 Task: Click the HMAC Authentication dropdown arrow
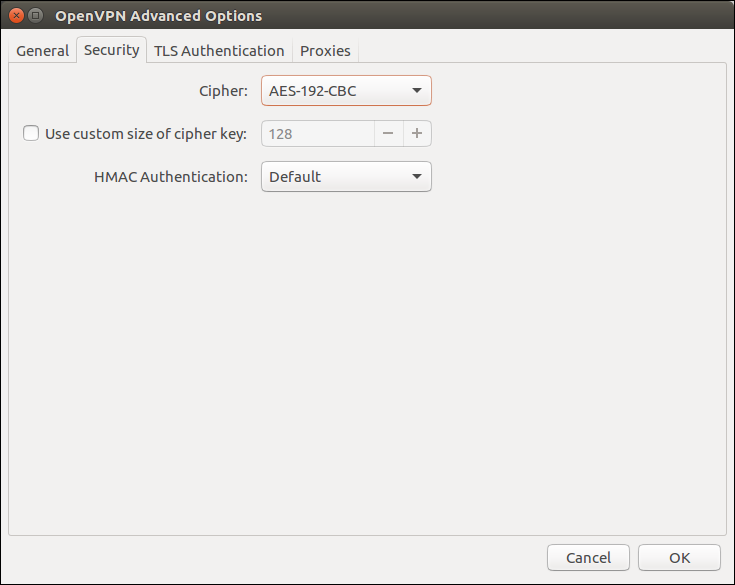point(417,177)
